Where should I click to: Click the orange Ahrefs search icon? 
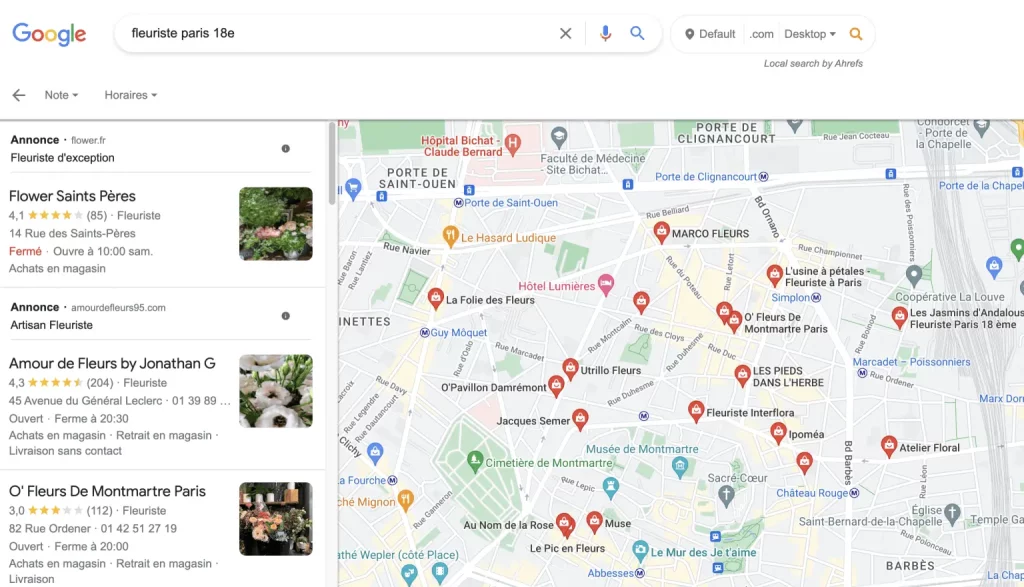[x=856, y=34]
